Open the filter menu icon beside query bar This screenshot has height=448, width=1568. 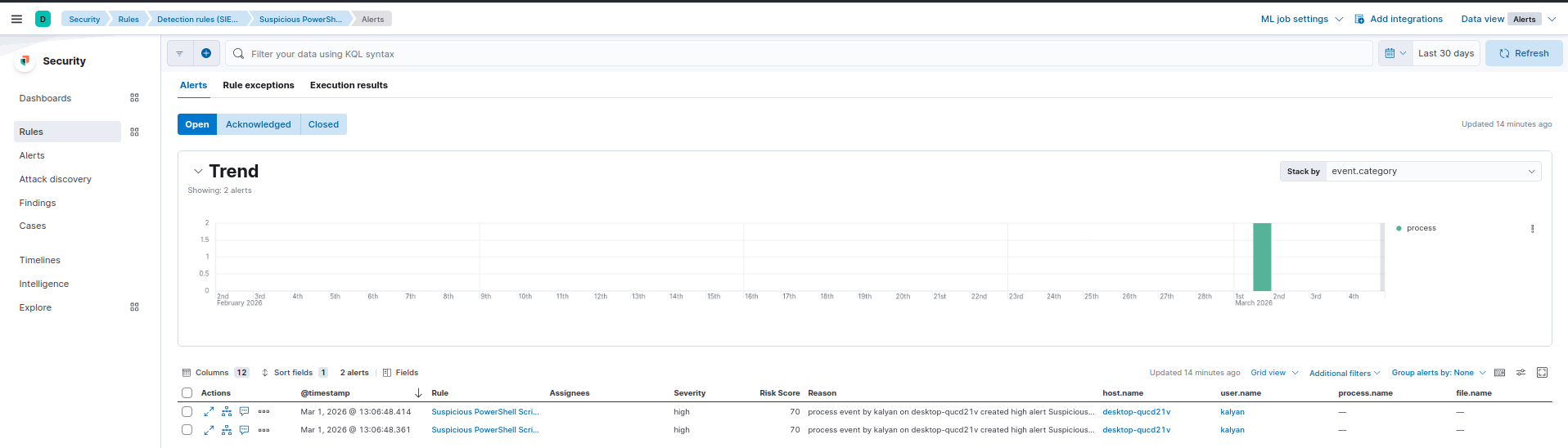[180, 53]
